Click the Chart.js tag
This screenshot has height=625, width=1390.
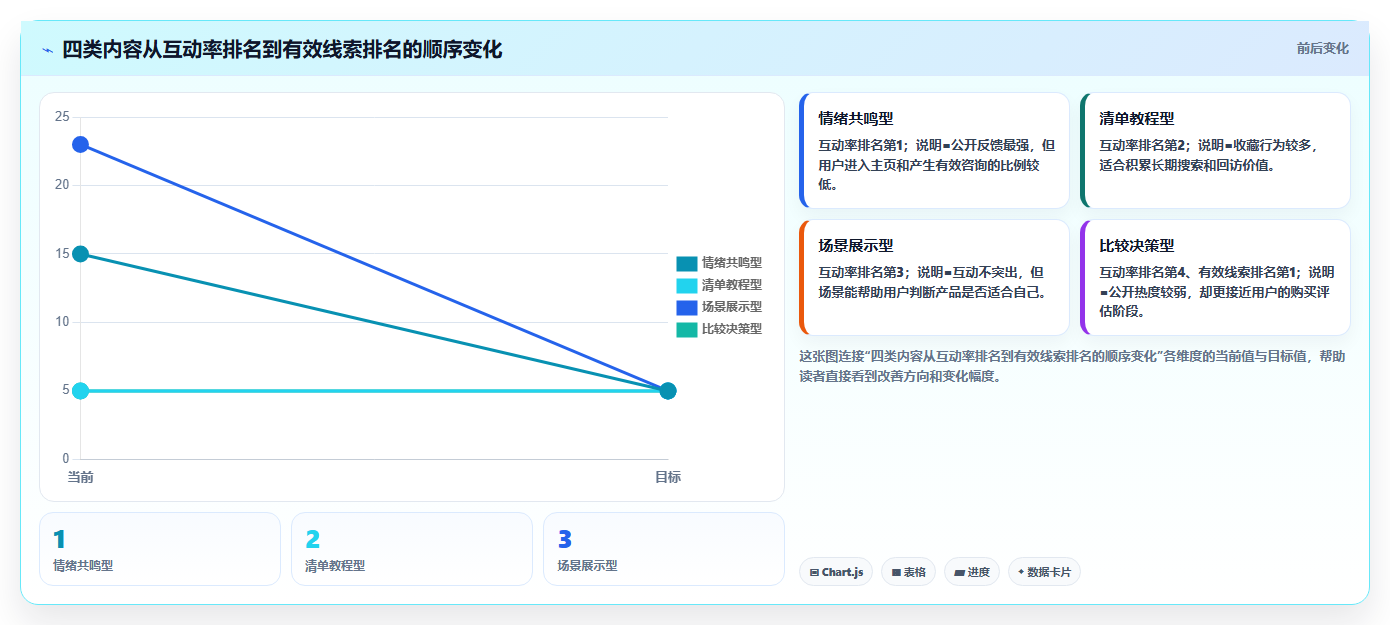836,572
